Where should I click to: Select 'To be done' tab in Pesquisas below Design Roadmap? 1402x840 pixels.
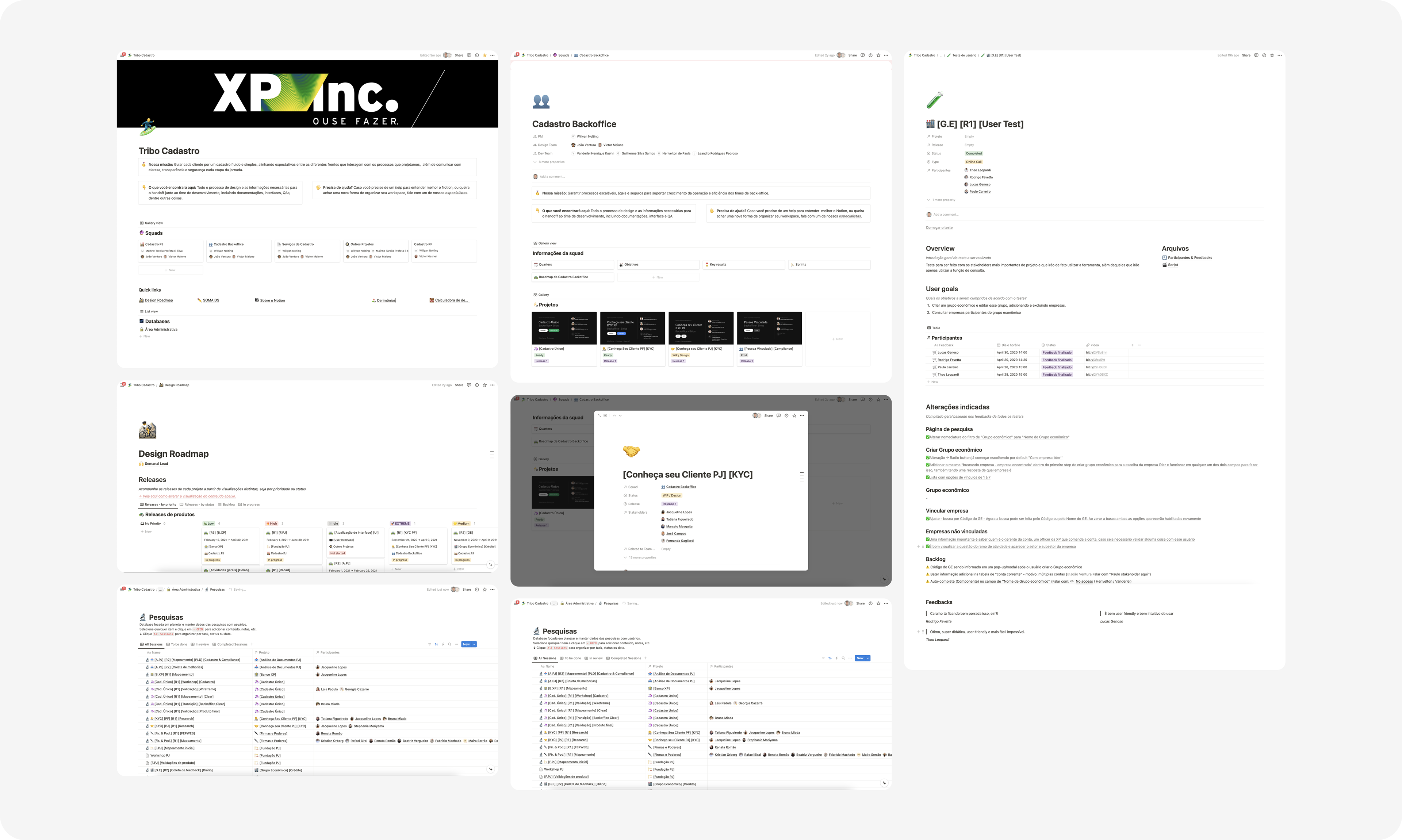(177, 644)
